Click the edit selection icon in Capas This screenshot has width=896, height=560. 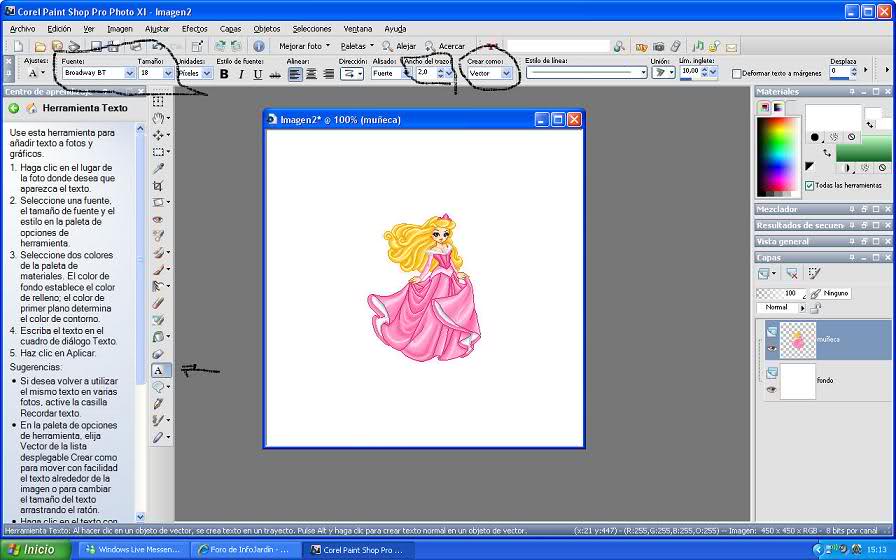pyautogui.click(x=814, y=274)
